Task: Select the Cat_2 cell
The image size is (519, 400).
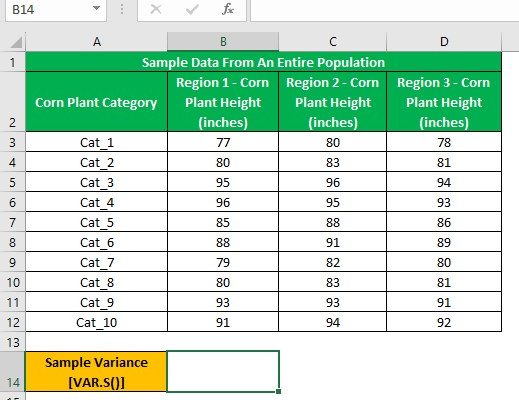Action: 96,162
